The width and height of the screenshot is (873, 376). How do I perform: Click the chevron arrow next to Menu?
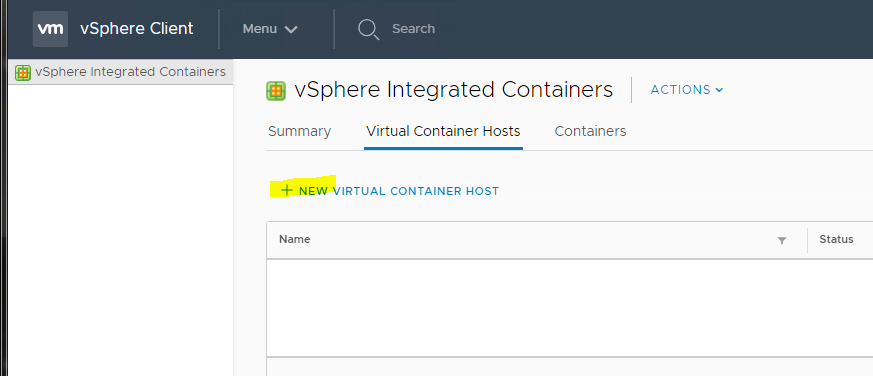[x=291, y=30]
